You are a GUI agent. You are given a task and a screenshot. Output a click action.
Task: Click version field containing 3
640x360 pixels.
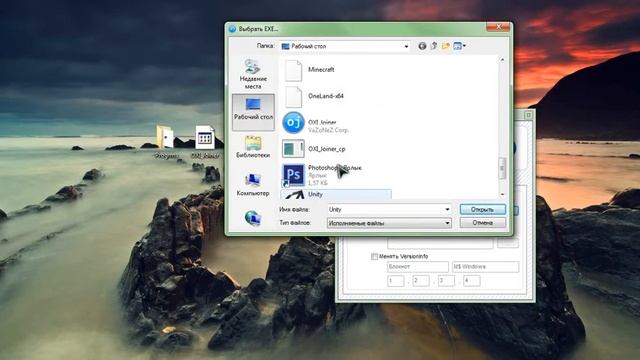446,281
